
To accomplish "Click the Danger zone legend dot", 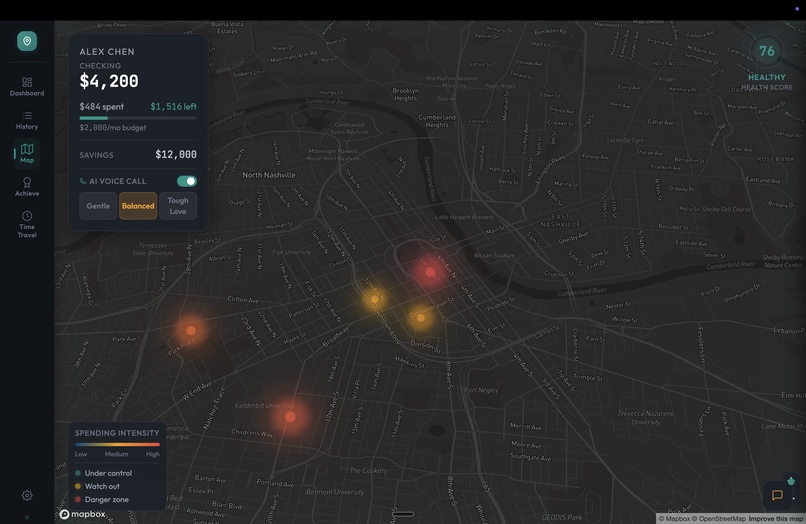I will (78, 499).
